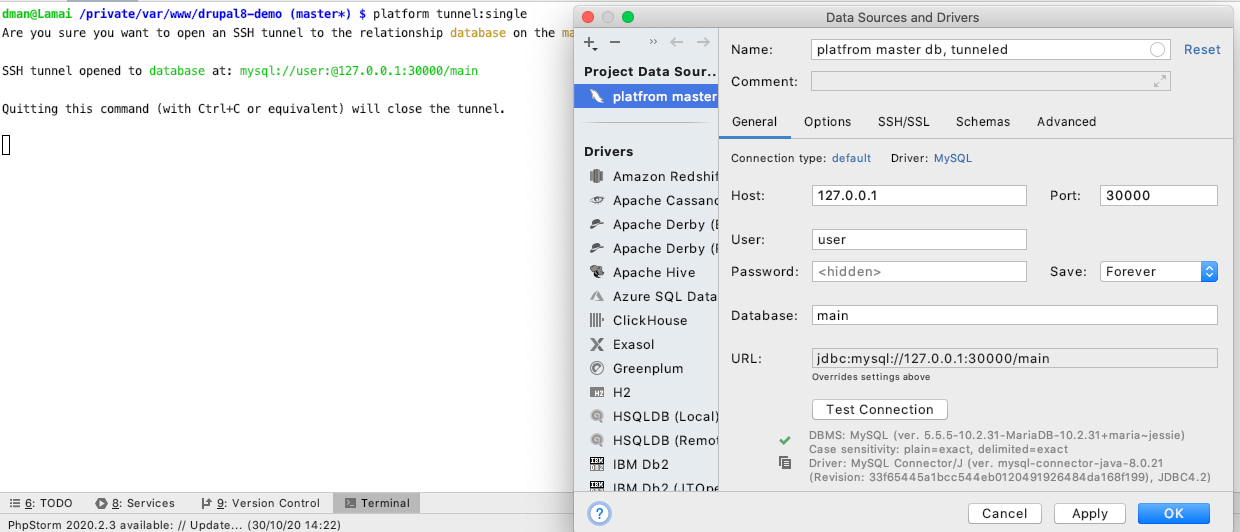
Task: Click 'Project Data Sources' header
Action: 651,72
